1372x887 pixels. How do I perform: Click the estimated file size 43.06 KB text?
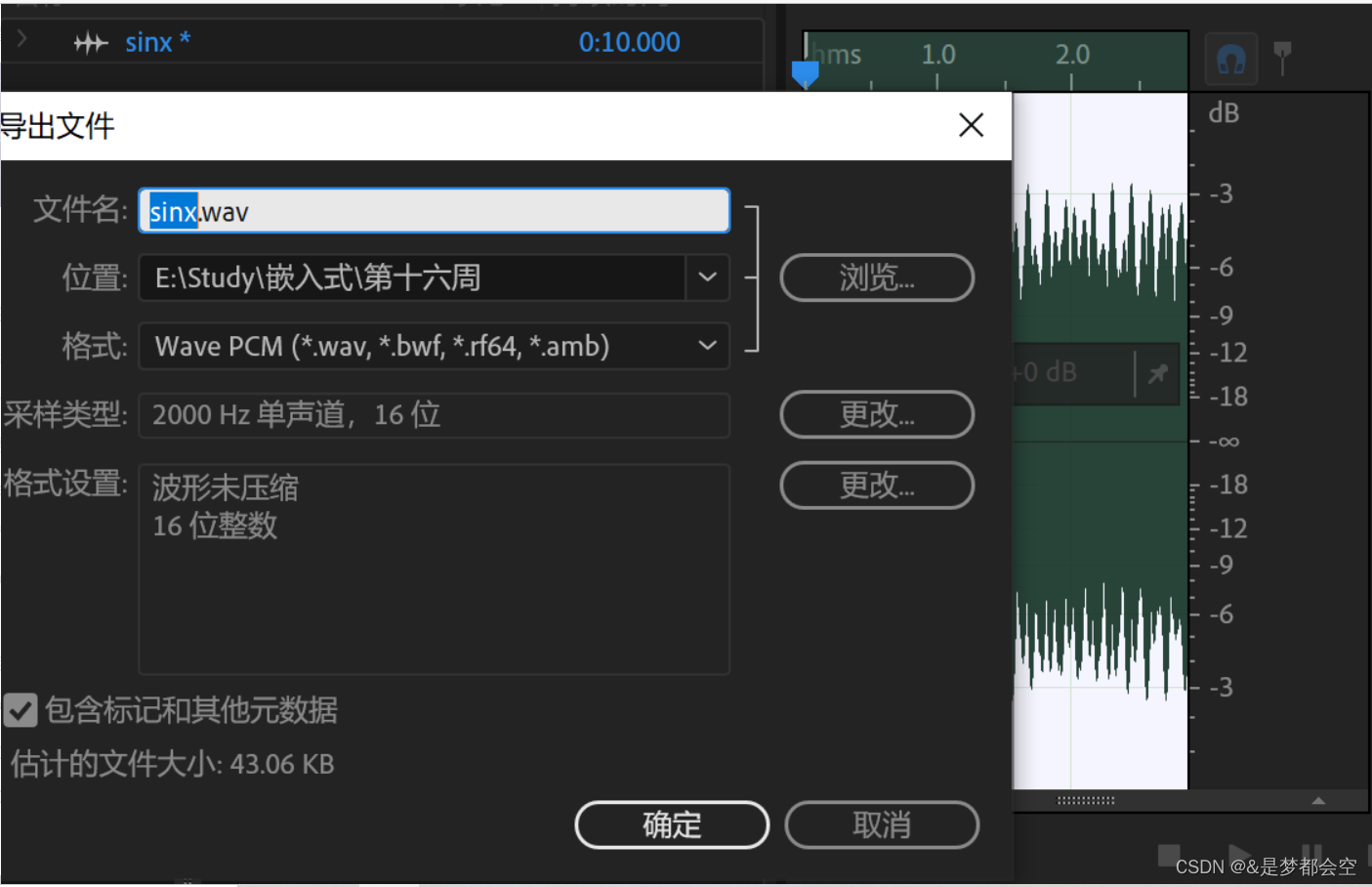pos(173,764)
